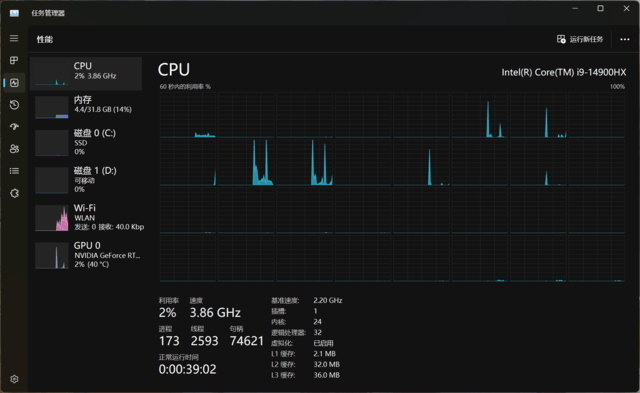The height and width of the screenshot is (393, 640).
Task: Minimize the Task Manager window
Action: (x=575, y=9)
